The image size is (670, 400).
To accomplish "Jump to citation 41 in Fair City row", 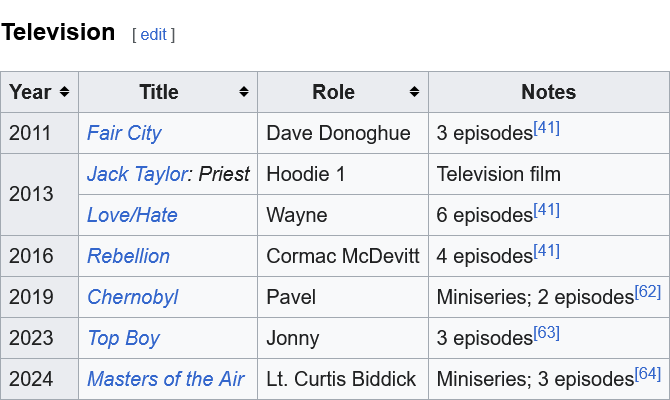I will pyautogui.click(x=546, y=127).
